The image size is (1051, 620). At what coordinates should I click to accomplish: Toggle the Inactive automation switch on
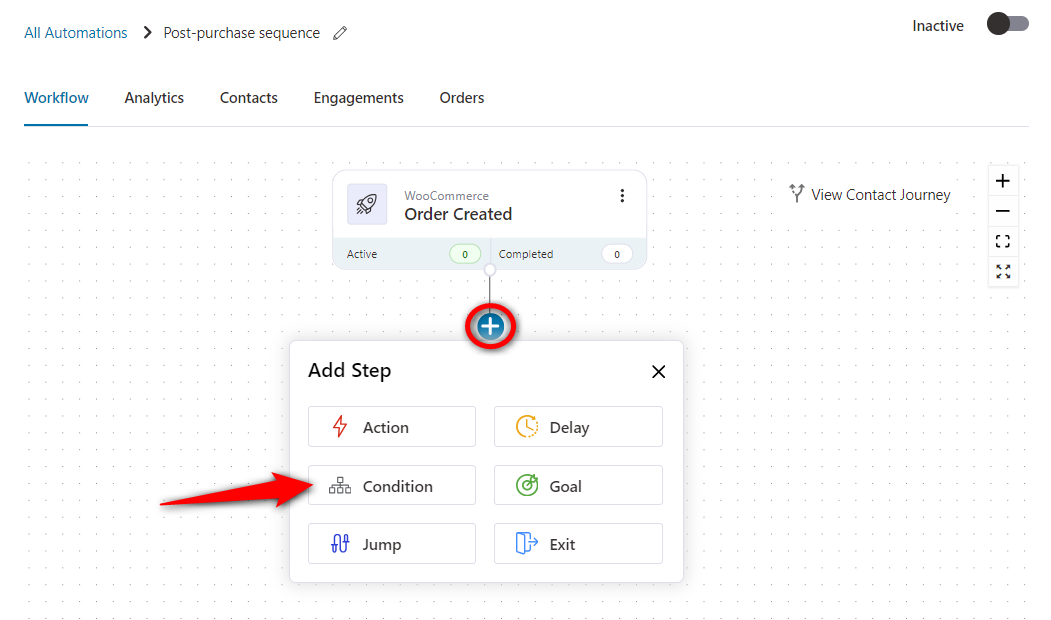point(1007,25)
